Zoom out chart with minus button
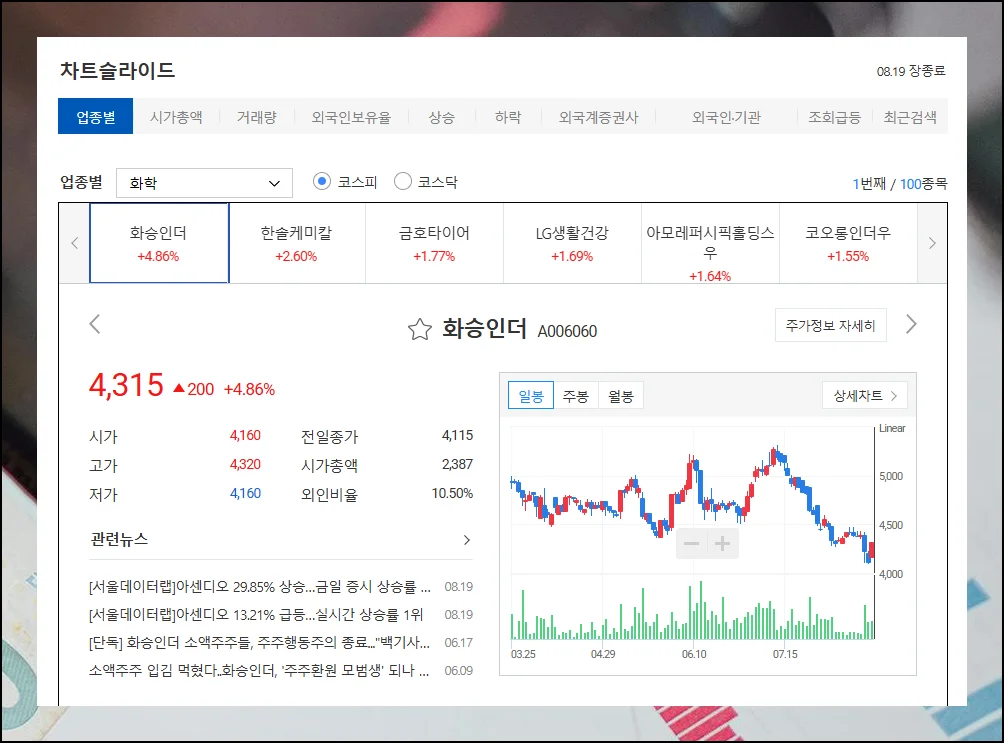This screenshot has width=1004, height=743. click(x=692, y=544)
